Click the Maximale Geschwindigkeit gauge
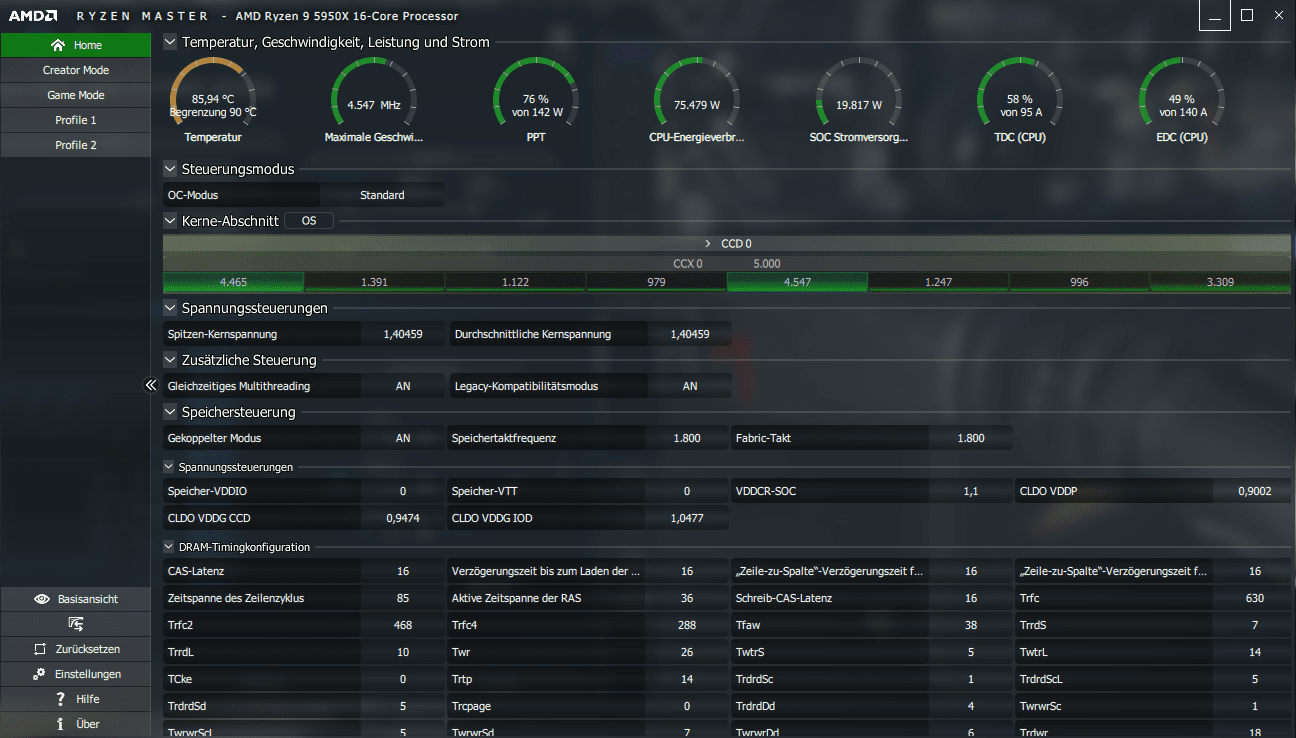Viewport: 1296px width, 738px height. tap(374, 100)
